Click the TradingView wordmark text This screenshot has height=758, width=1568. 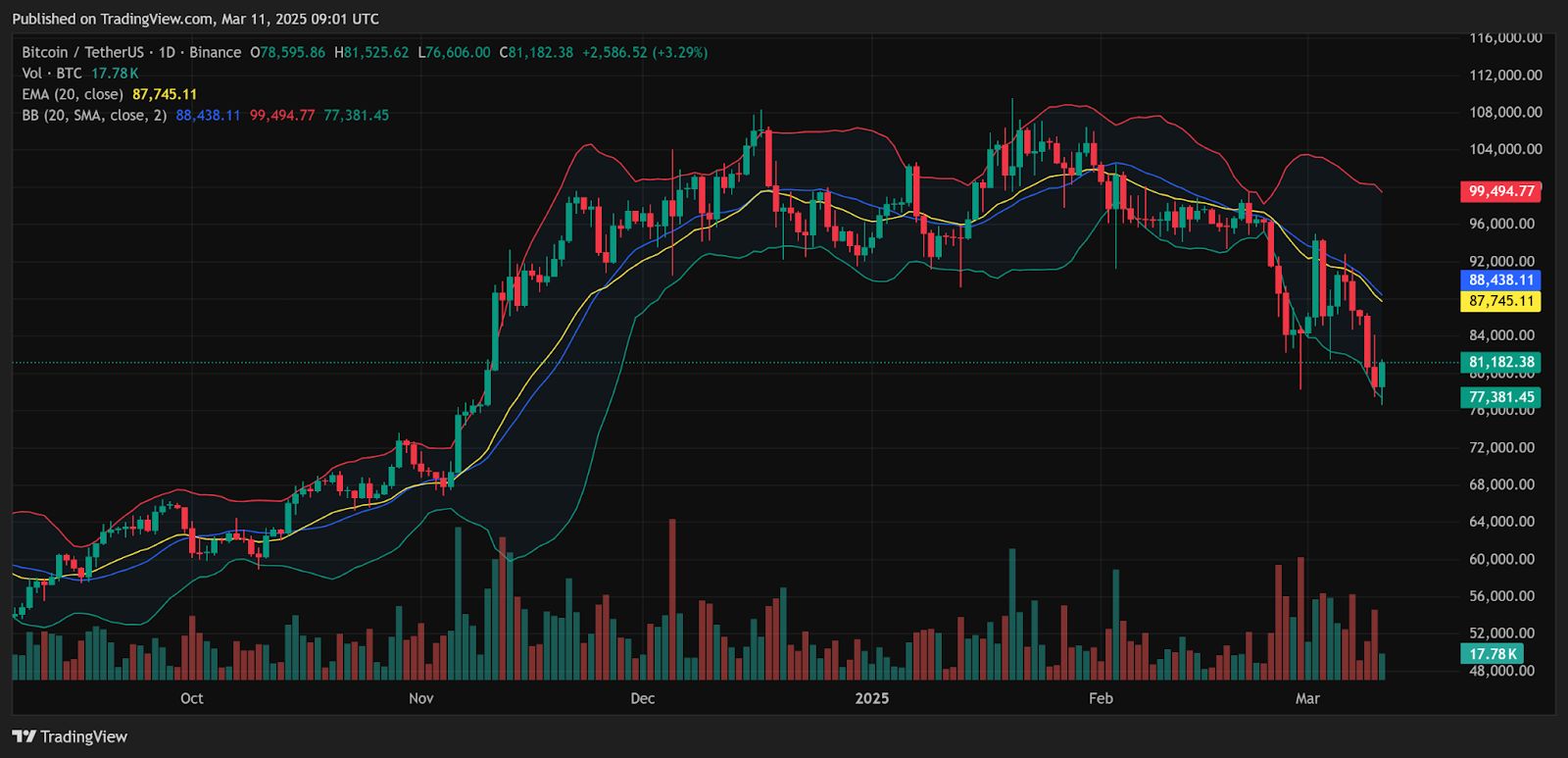[84, 736]
